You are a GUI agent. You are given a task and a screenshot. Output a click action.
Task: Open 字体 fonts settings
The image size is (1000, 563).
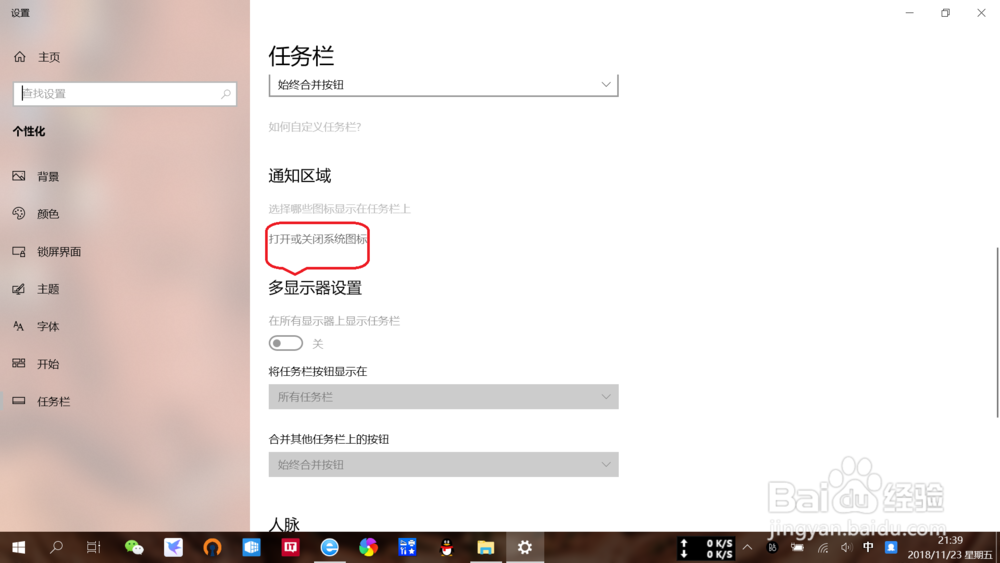point(36,326)
